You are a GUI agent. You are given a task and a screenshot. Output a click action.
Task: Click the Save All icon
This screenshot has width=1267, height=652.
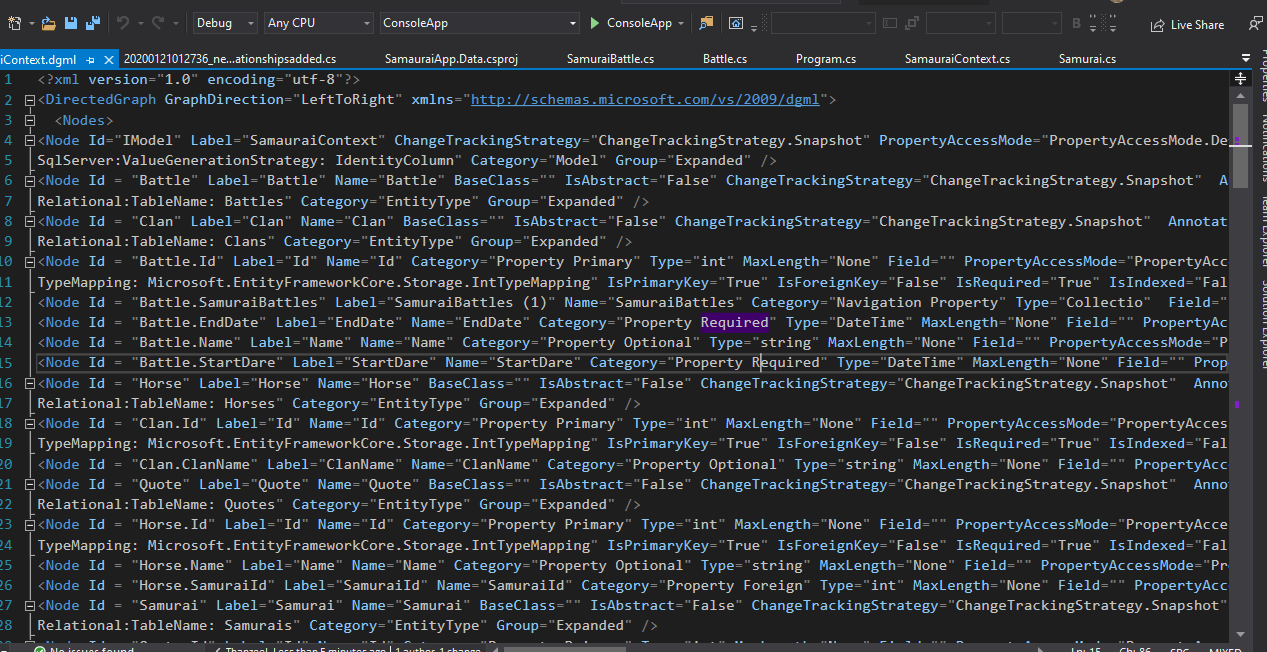pyautogui.click(x=92, y=22)
